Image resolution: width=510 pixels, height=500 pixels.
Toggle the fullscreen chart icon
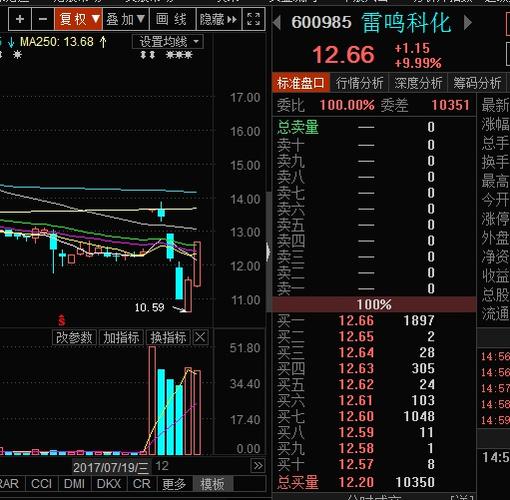[x=254, y=19]
